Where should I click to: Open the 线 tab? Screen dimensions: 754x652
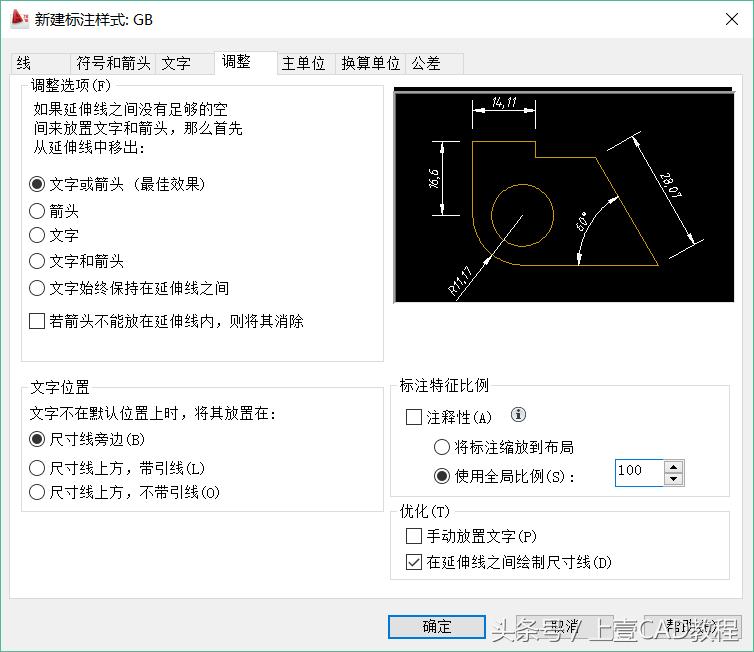[40, 63]
